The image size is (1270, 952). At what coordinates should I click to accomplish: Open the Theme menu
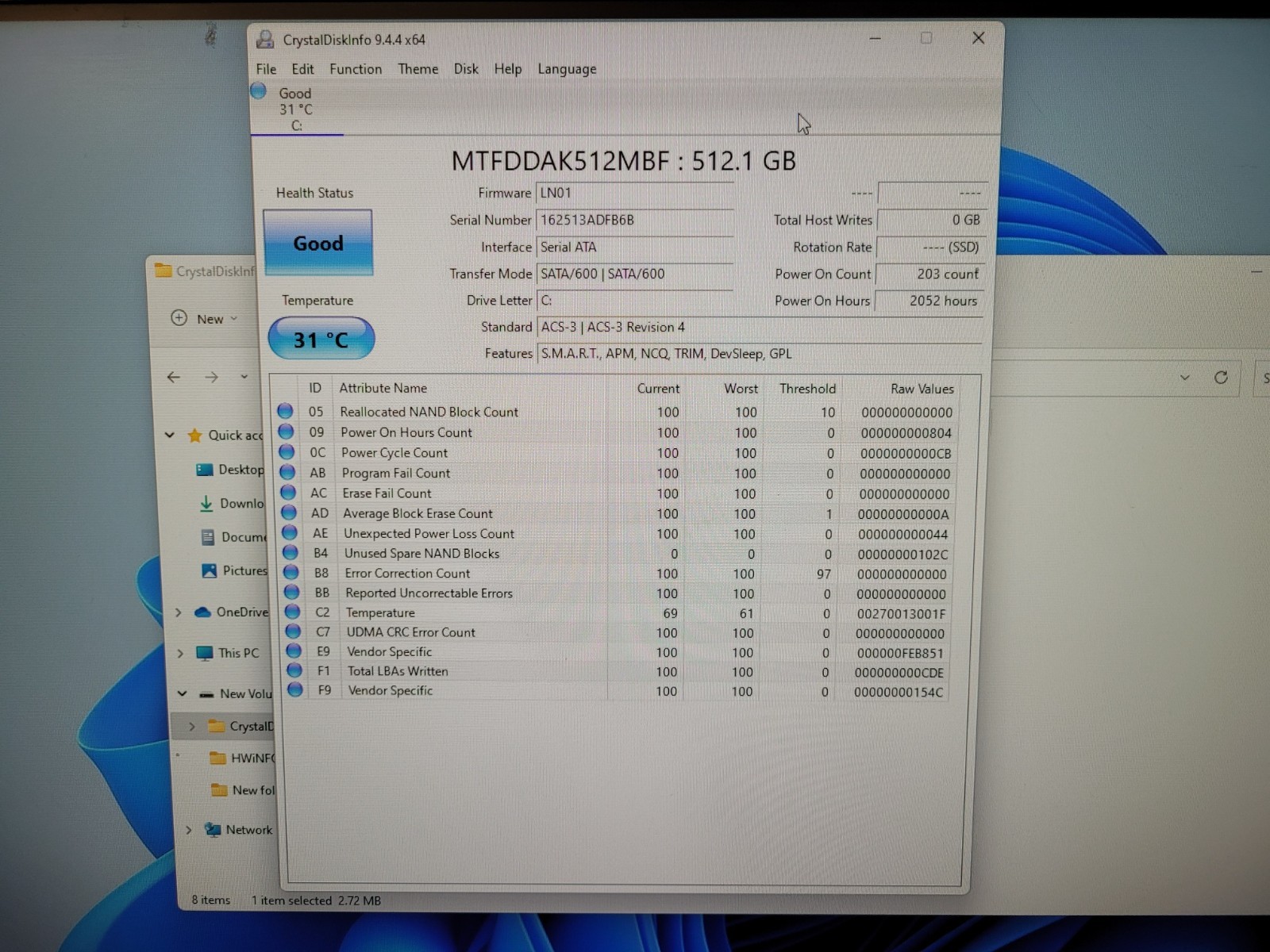click(x=418, y=69)
